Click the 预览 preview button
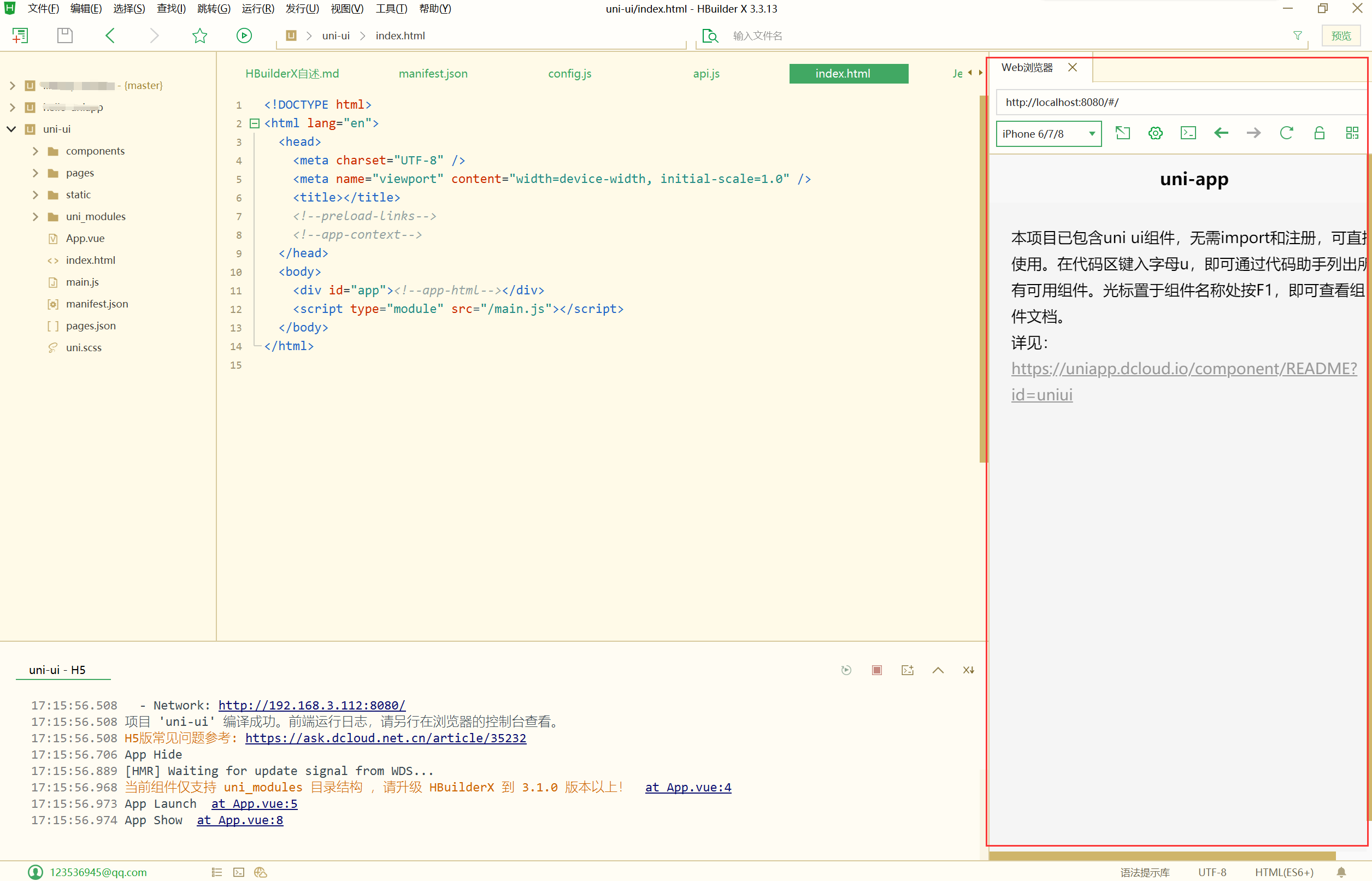Screen dimensions: 1372x881 coord(1340,36)
